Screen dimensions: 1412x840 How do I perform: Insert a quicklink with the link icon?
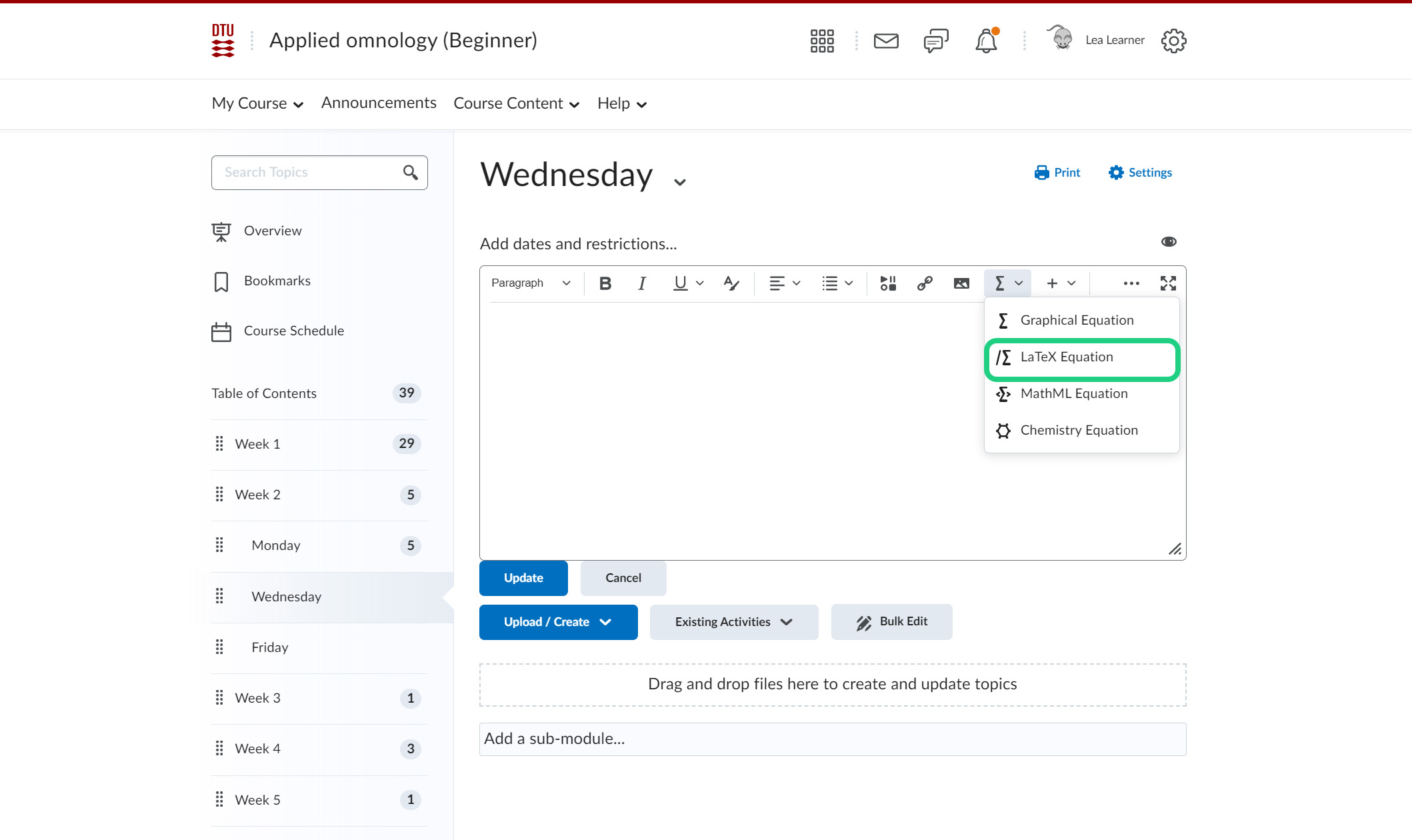[925, 283]
